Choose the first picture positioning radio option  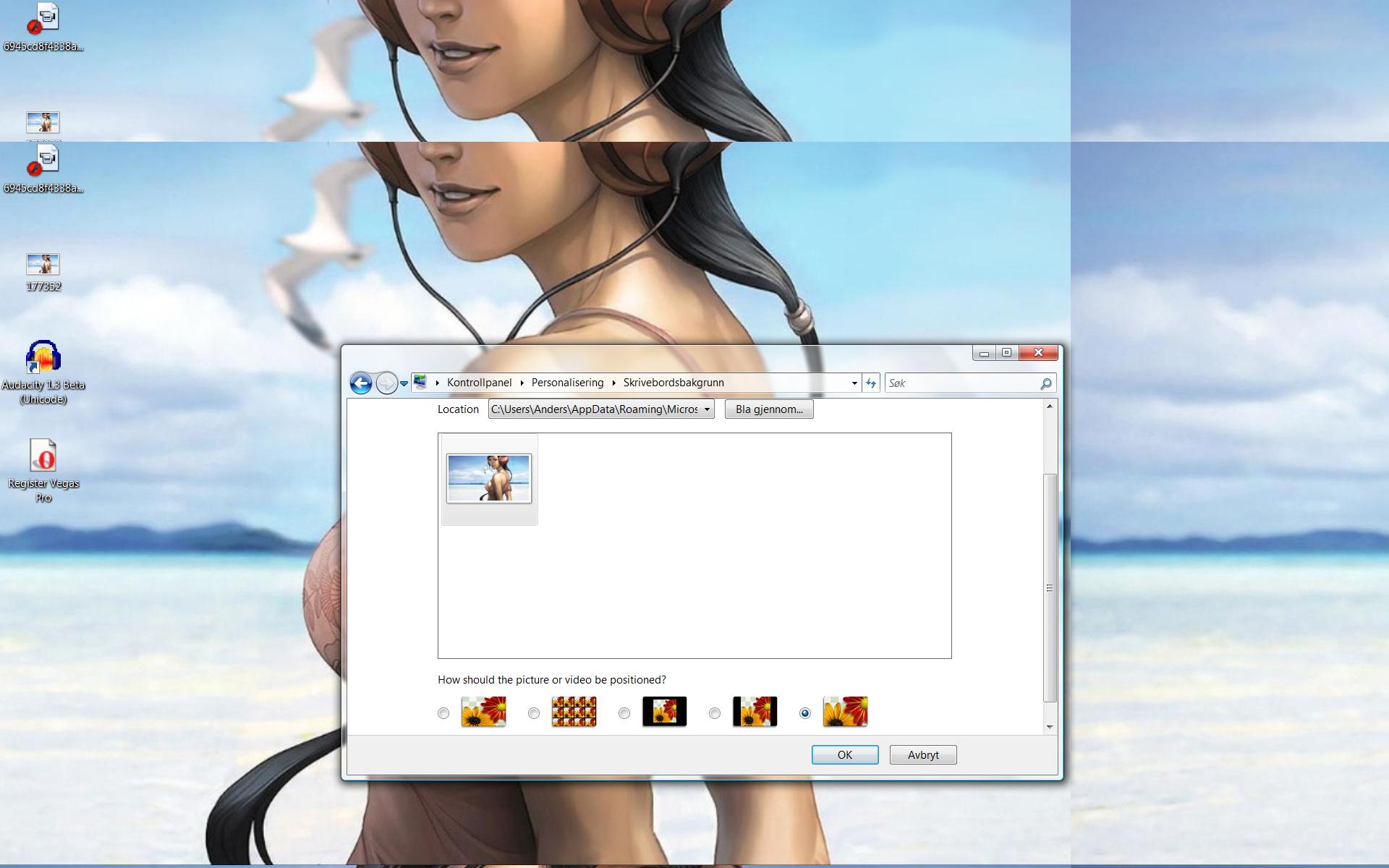coord(443,713)
